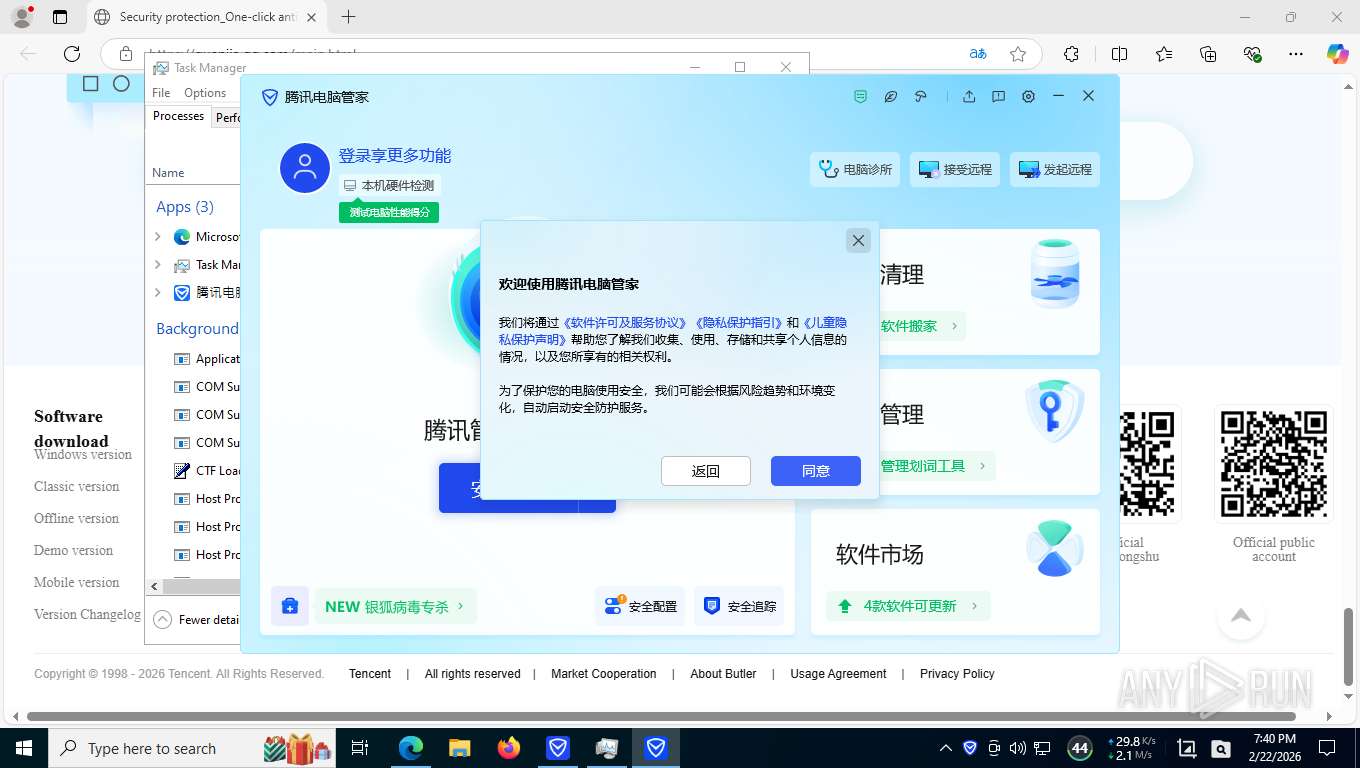Expand Task Manager app row

click(x=157, y=265)
